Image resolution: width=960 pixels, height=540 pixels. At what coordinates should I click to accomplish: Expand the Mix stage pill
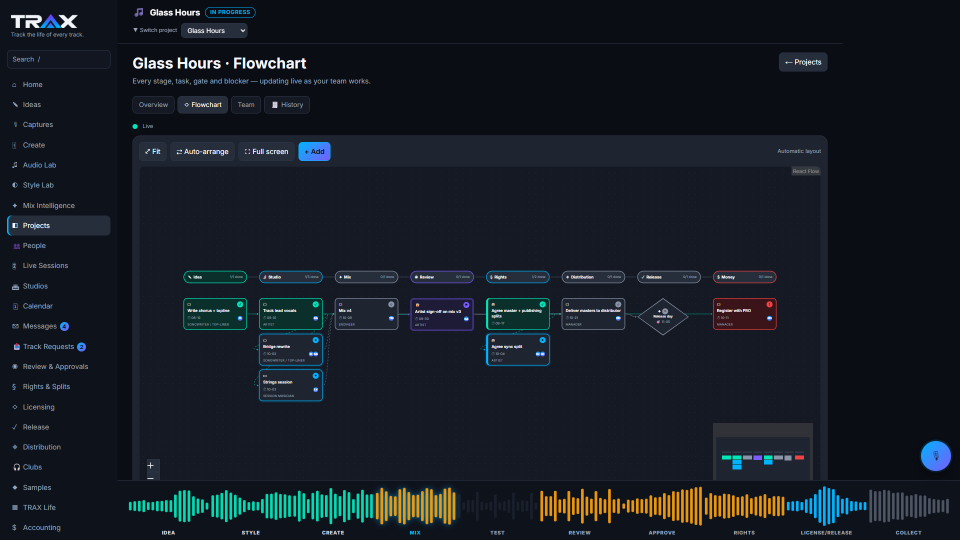tap(366, 277)
